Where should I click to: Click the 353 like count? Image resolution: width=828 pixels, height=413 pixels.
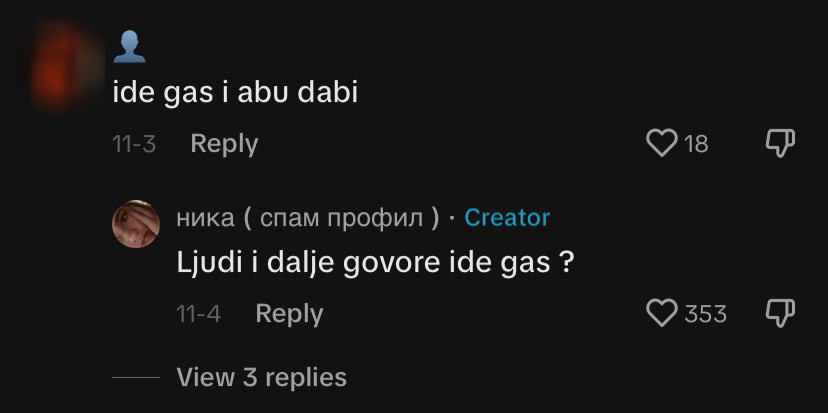(x=705, y=314)
